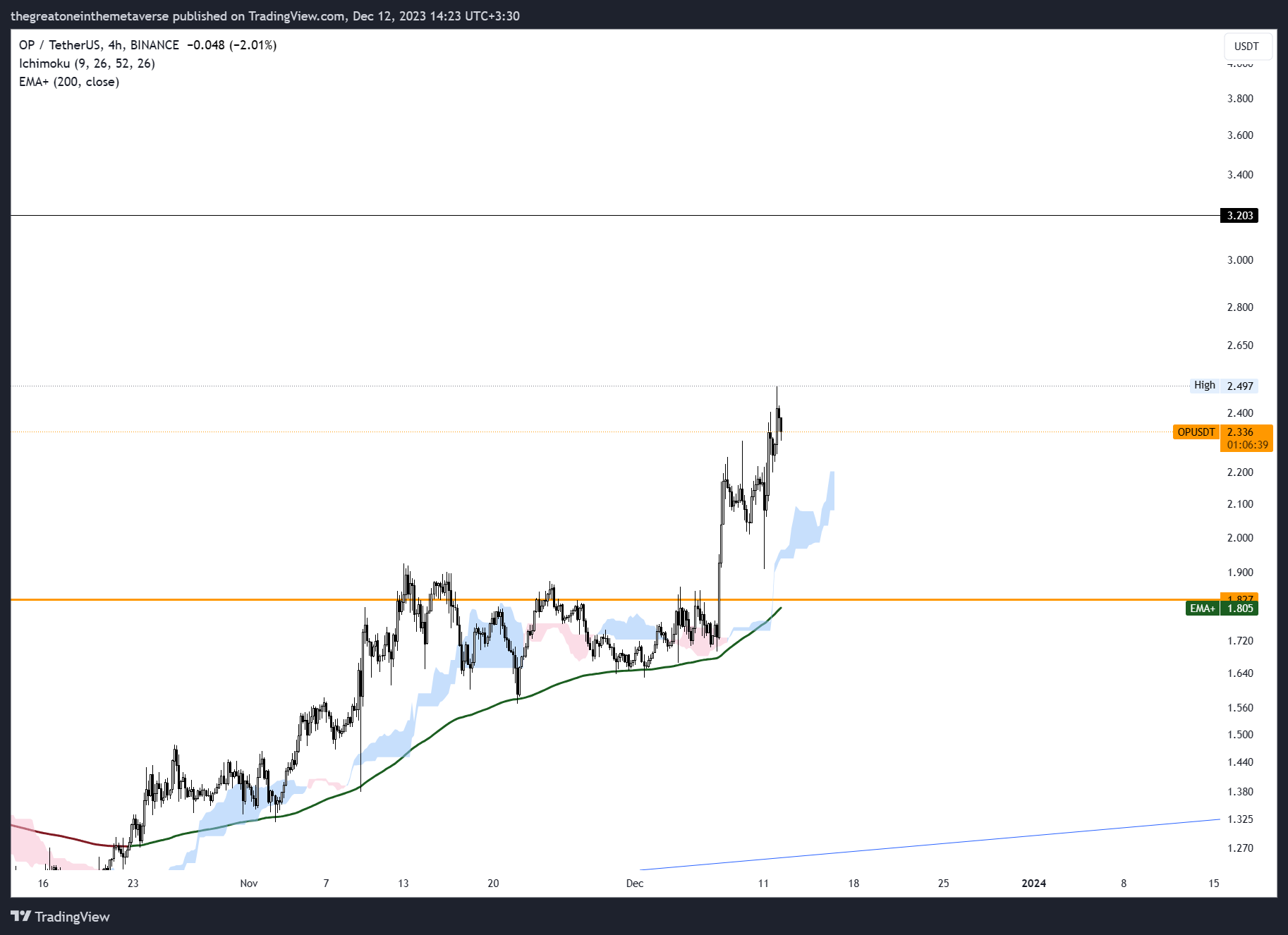
Task: Select the Ichimoku (9, 26, 52, 26) indicator legend
Action: click(x=87, y=63)
